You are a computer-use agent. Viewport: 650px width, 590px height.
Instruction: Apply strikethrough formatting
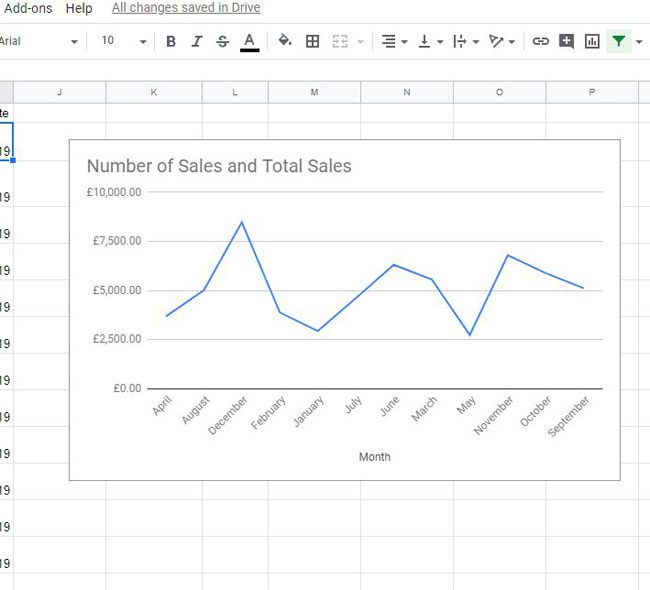pyautogui.click(x=223, y=41)
